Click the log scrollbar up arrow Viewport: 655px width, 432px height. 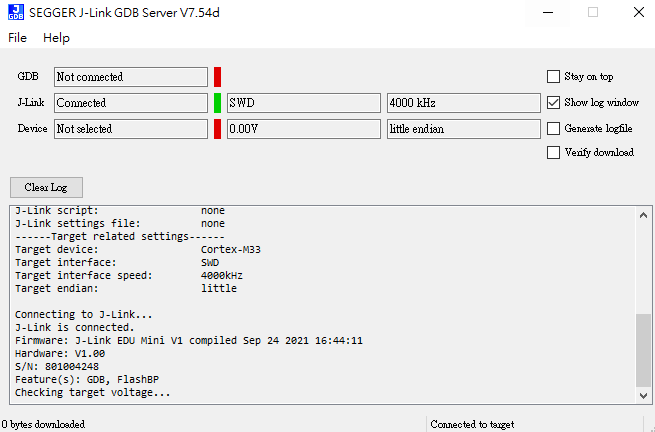pyautogui.click(x=643, y=215)
